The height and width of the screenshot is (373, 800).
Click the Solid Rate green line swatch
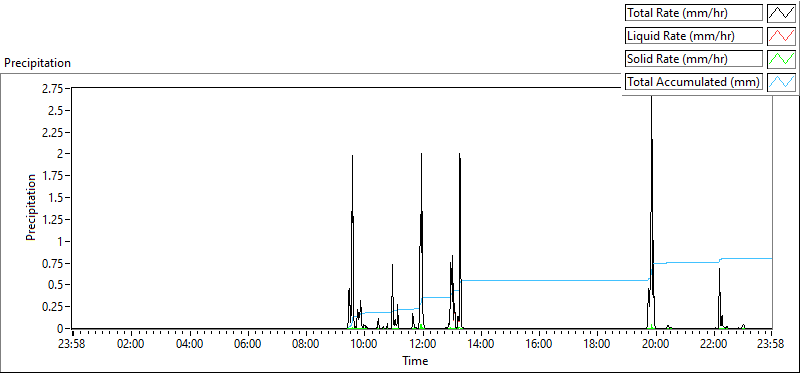(781, 58)
